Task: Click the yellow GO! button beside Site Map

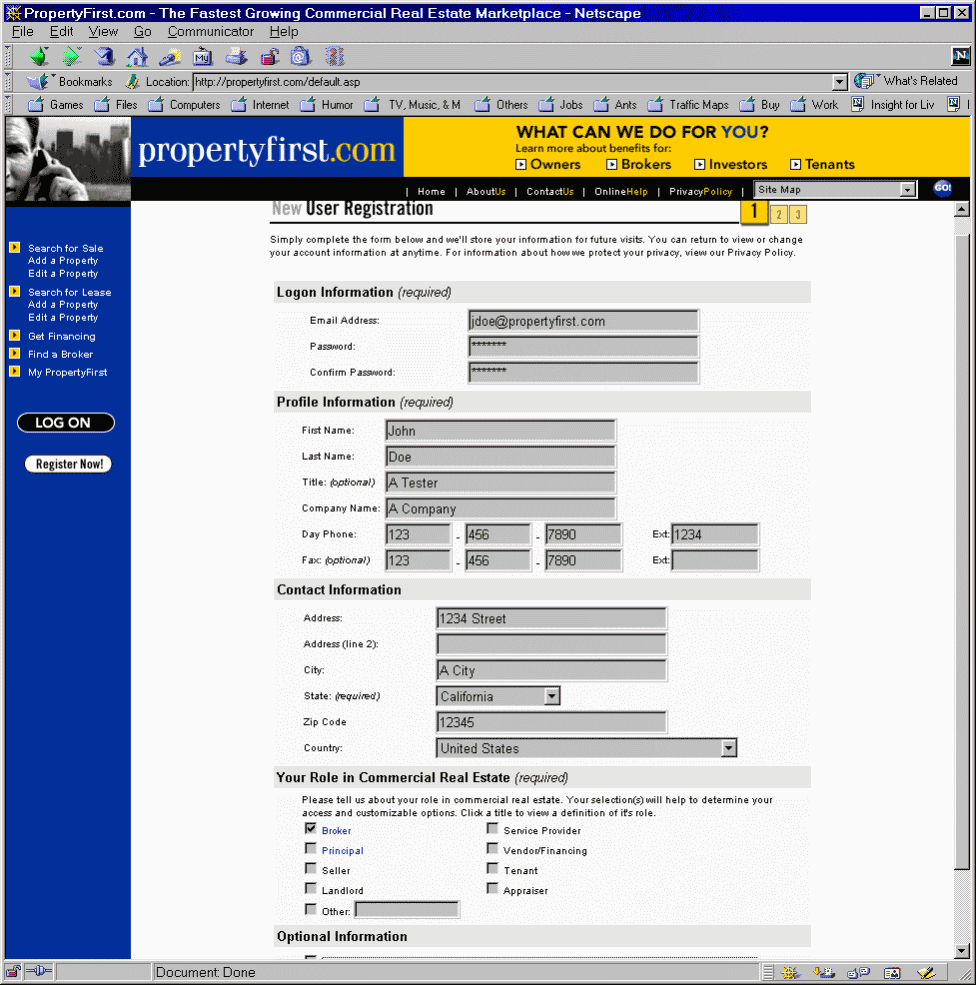Action: (x=942, y=189)
